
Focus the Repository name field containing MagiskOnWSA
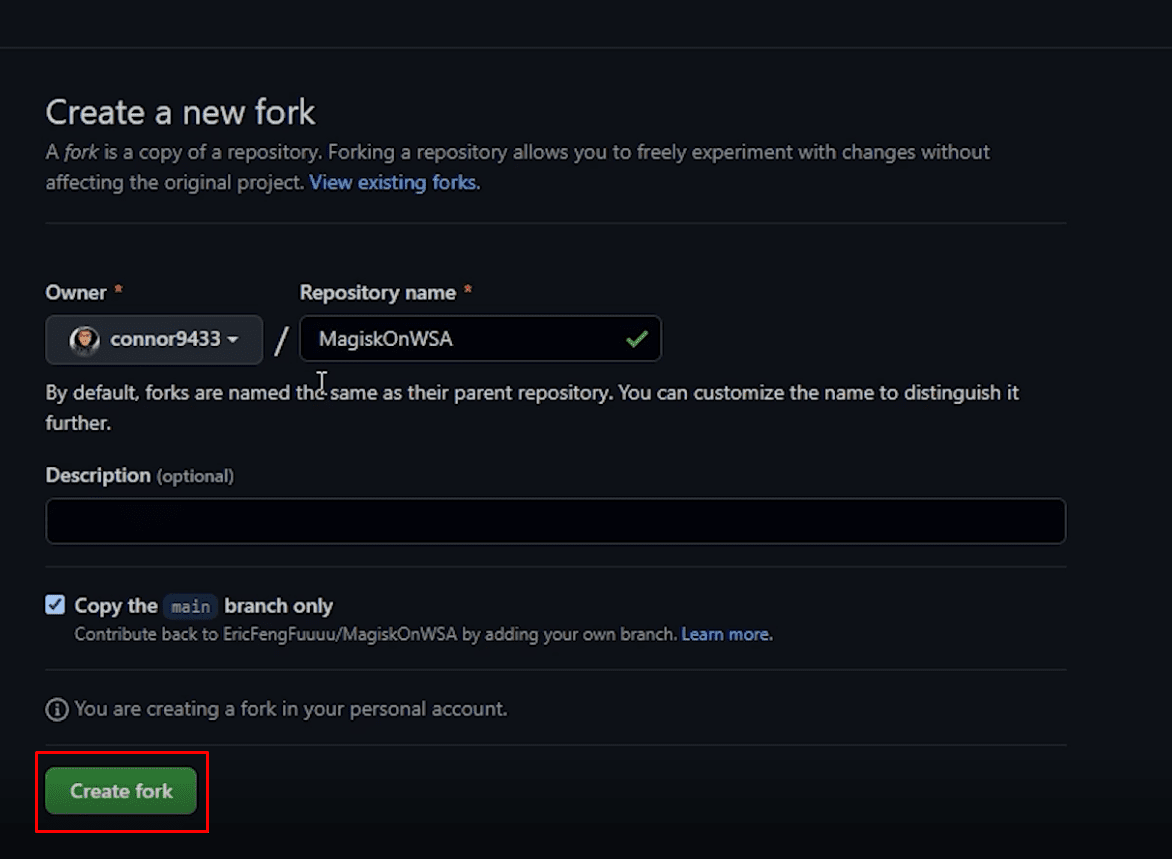click(460, 339)
